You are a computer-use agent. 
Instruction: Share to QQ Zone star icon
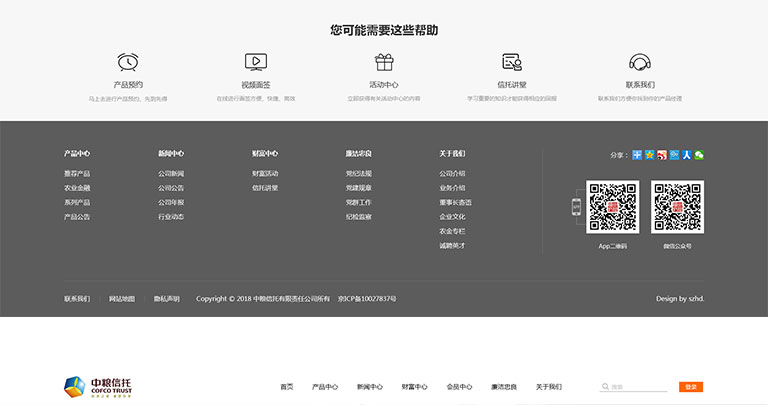click(650, 155)
